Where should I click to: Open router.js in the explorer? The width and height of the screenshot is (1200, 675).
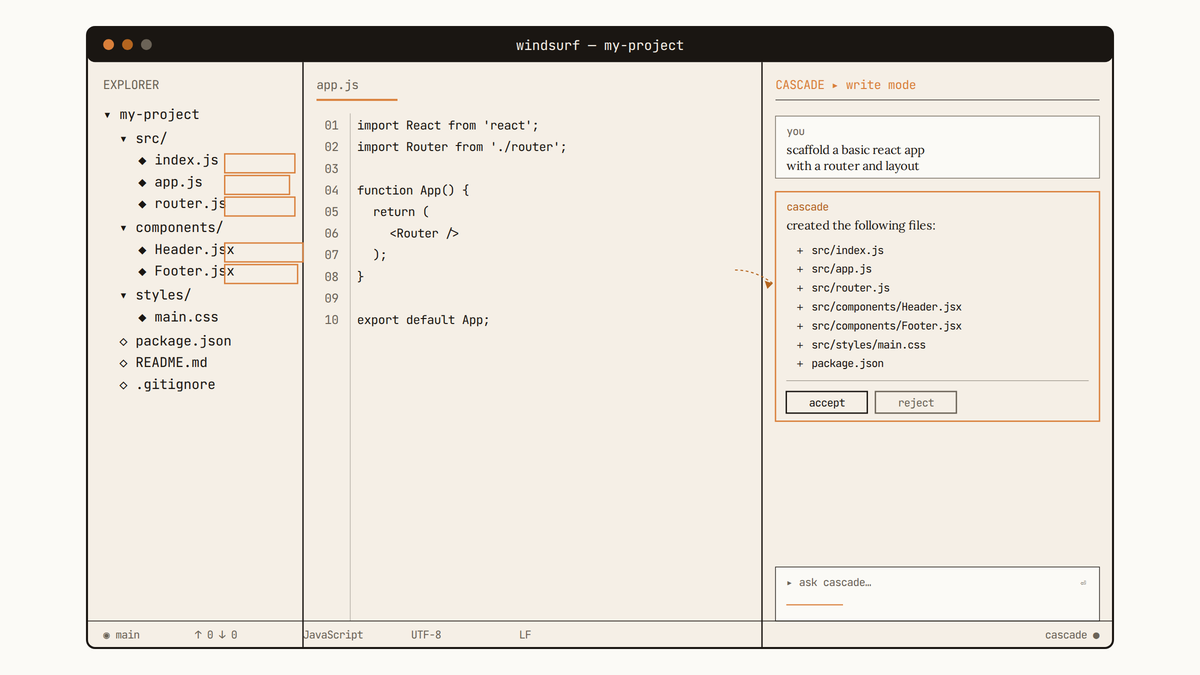190,204
